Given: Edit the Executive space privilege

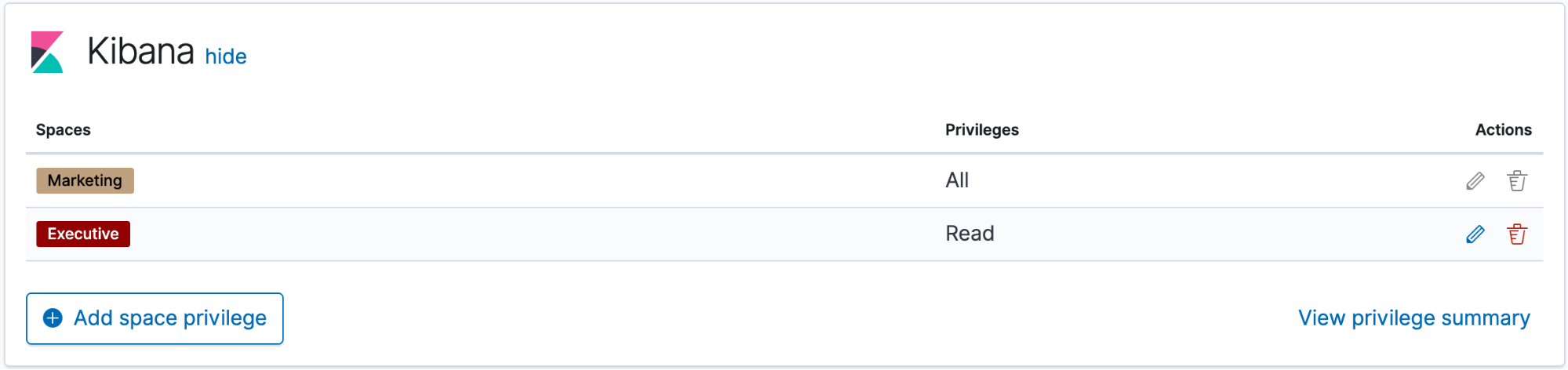Looking at the screenshot, I should (1475, 234).
